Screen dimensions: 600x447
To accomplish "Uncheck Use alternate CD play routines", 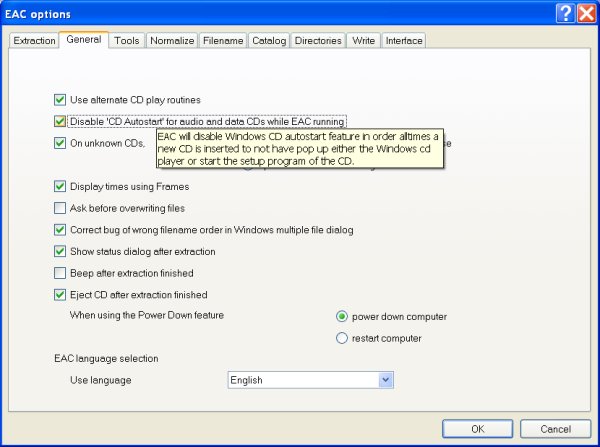I will pyautogui.click(x=60, y=100).
